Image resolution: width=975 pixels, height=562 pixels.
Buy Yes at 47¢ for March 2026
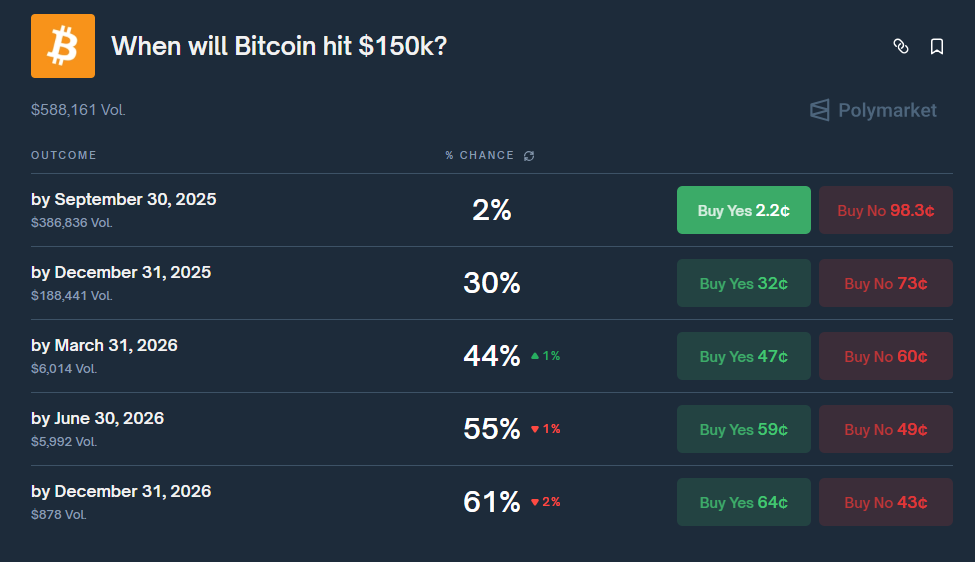pos(743,356)
